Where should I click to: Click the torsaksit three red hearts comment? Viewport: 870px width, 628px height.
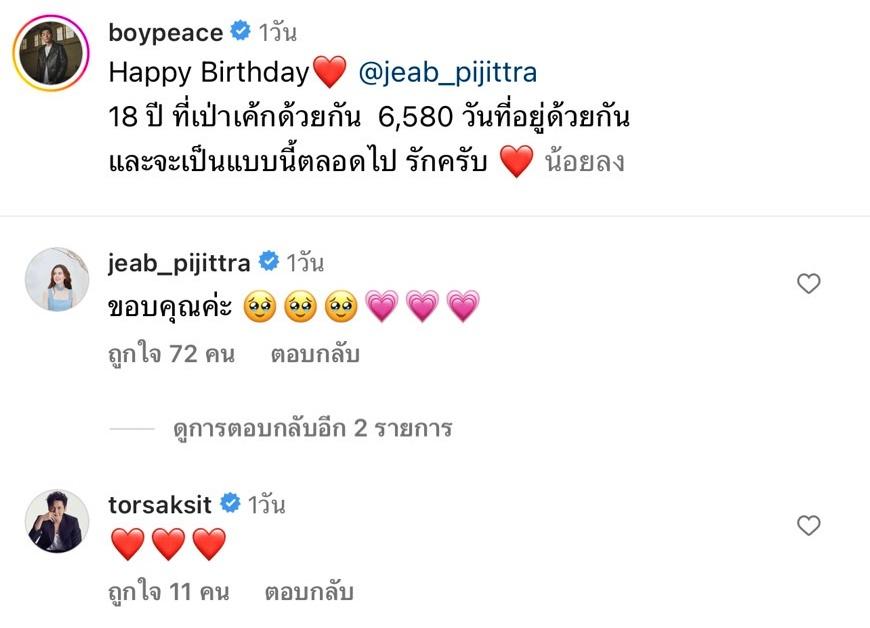pyautogui.click(x=168, y=544)
